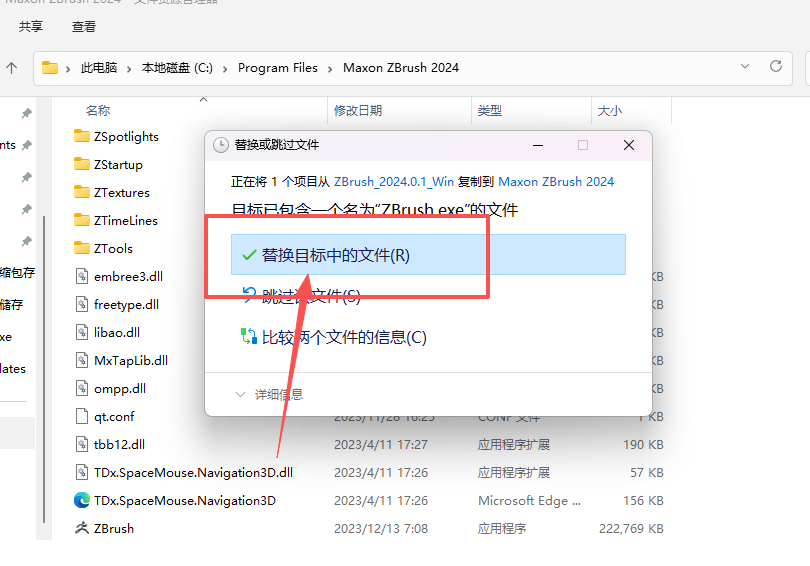Click the 2023/12/13 7:08 date cell

[381, 528]
